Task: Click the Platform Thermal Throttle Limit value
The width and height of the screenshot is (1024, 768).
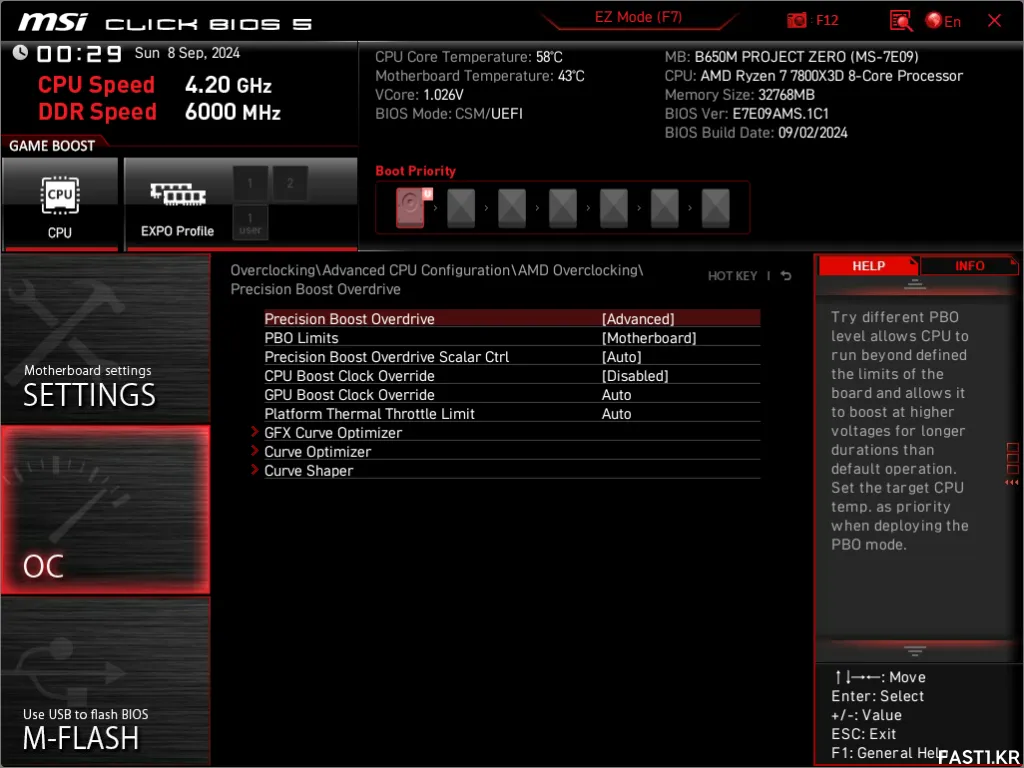Action: 617,414
